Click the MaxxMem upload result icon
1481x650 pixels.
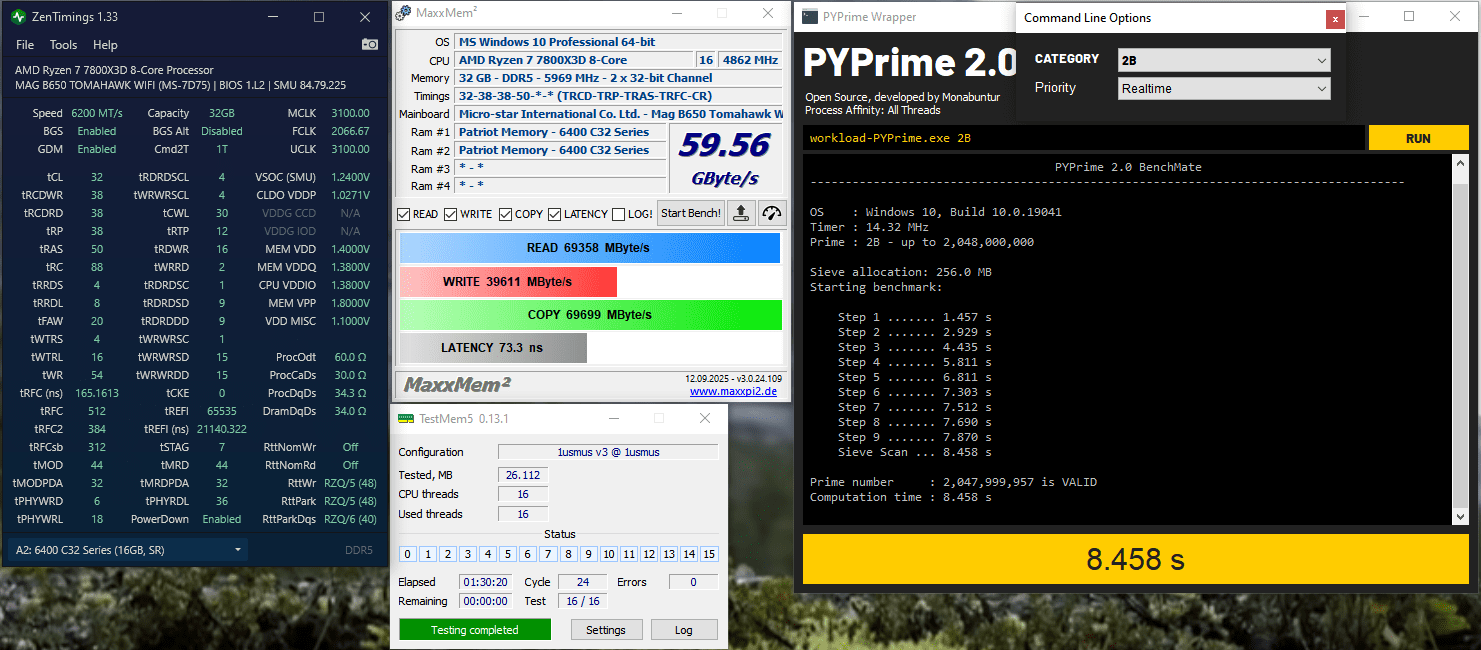(741, 213)
